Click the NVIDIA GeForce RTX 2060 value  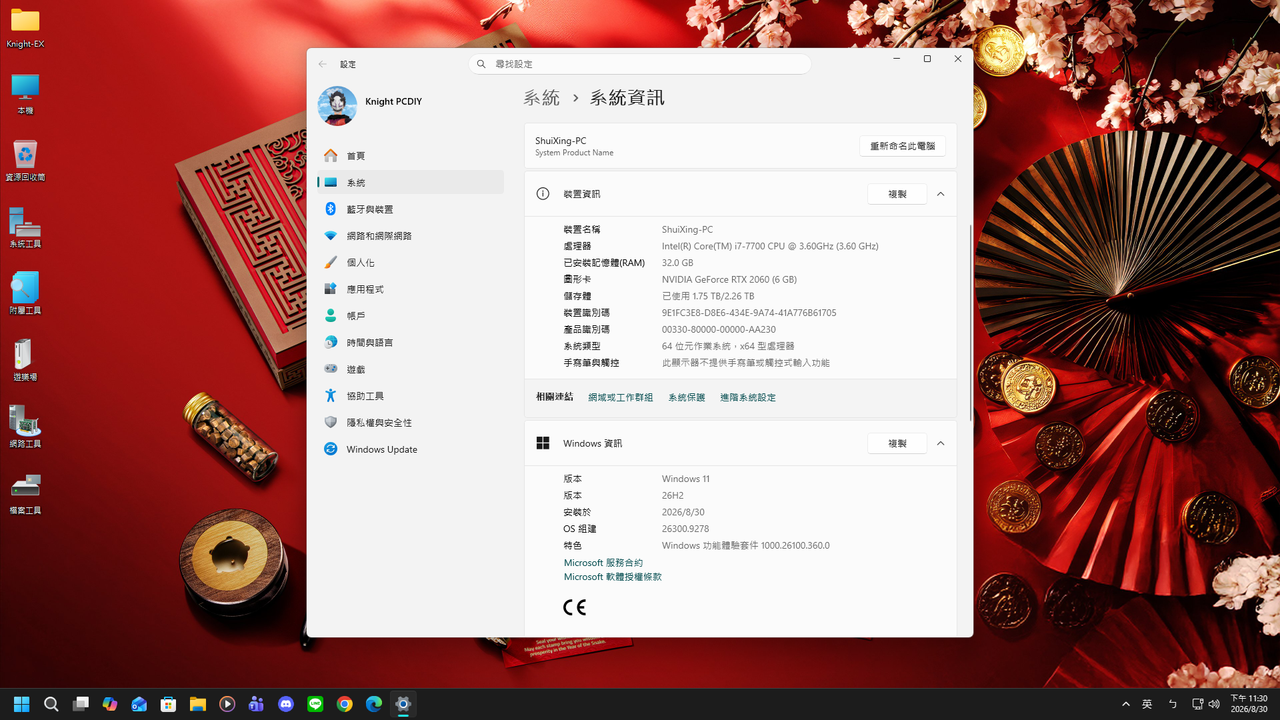pos(729,280)
